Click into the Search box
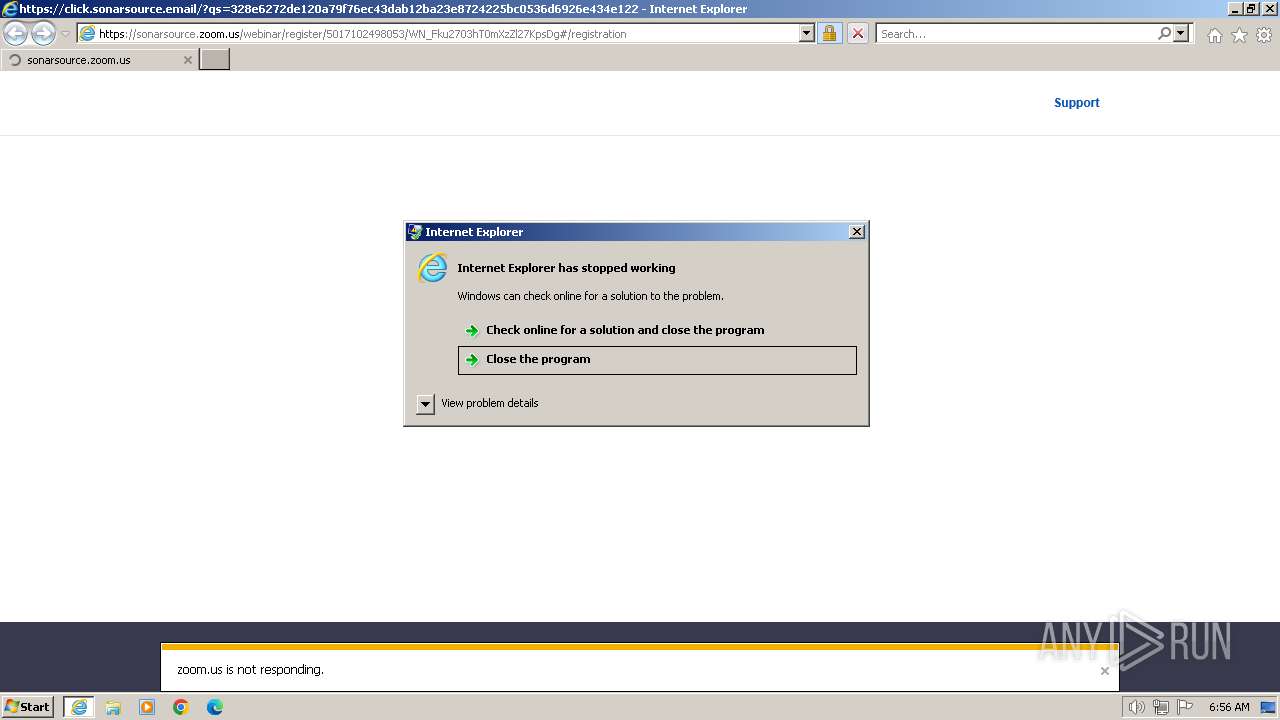 pyautogui.click(x=1016, y=34)
